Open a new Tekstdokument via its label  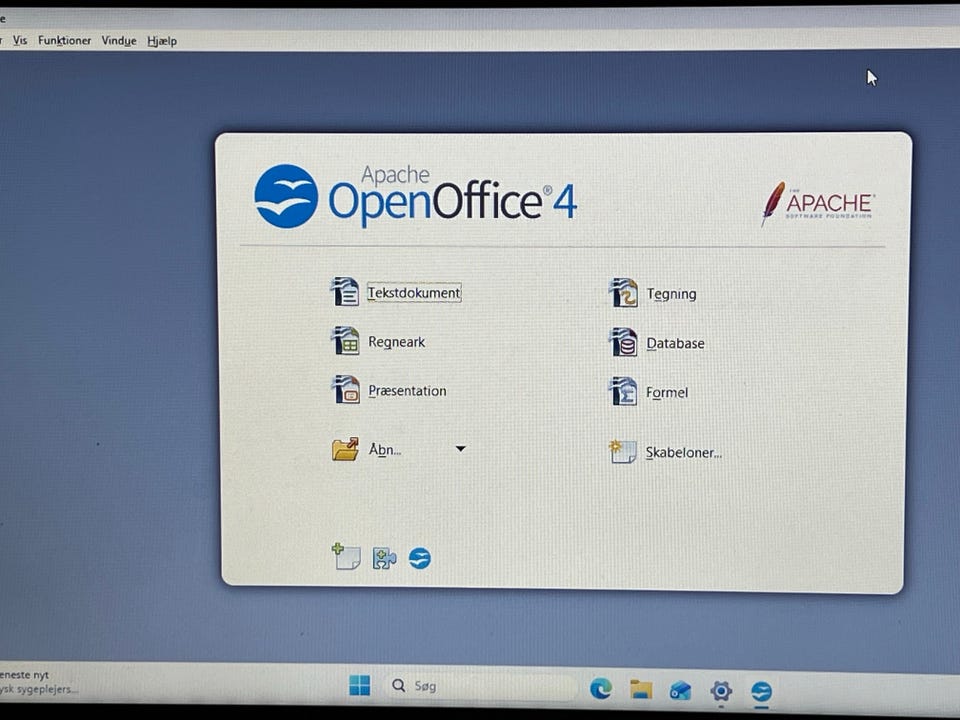pos(414,293)
